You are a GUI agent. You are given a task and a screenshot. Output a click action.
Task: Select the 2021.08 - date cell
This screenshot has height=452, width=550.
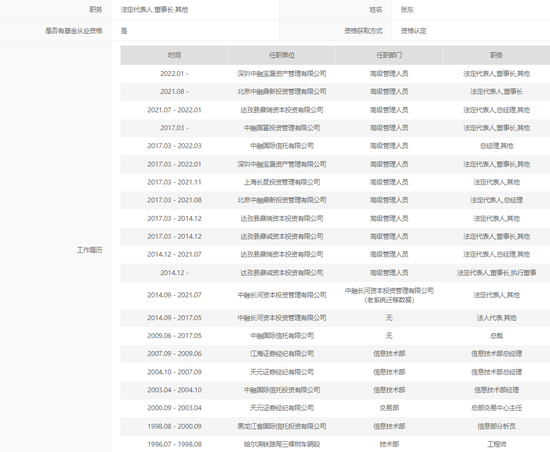[x=174, y=92]
